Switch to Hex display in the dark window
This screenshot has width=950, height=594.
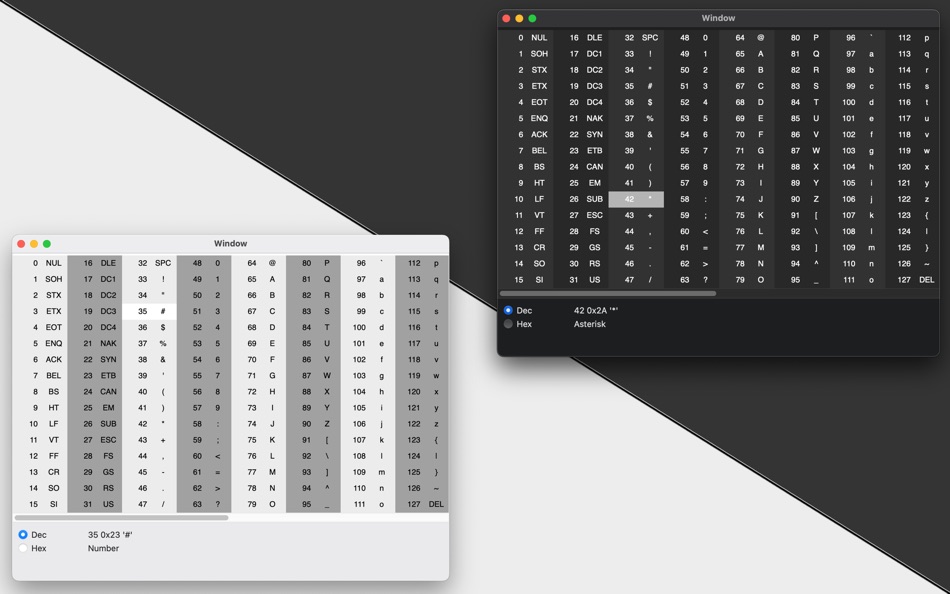point(510,324)
